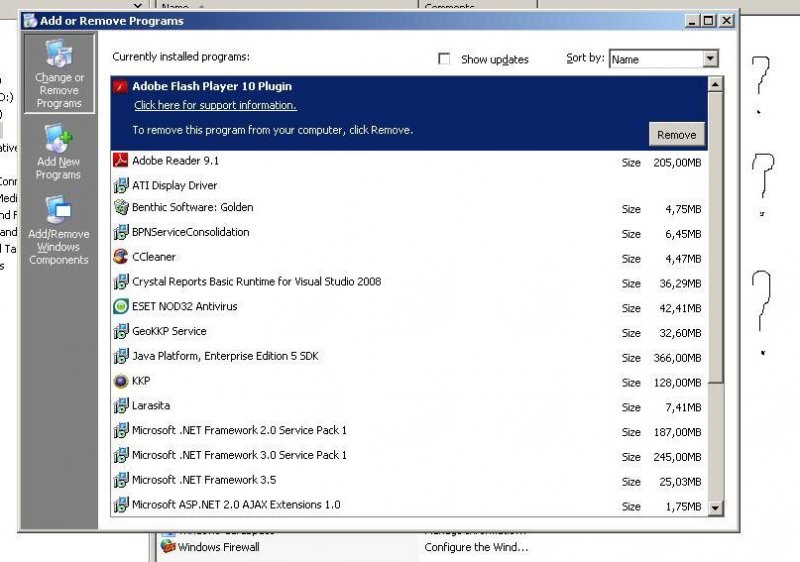
Task: Click the ASP.NET 2.0 AJAX Extensions icon
Action: pos(120,504)
